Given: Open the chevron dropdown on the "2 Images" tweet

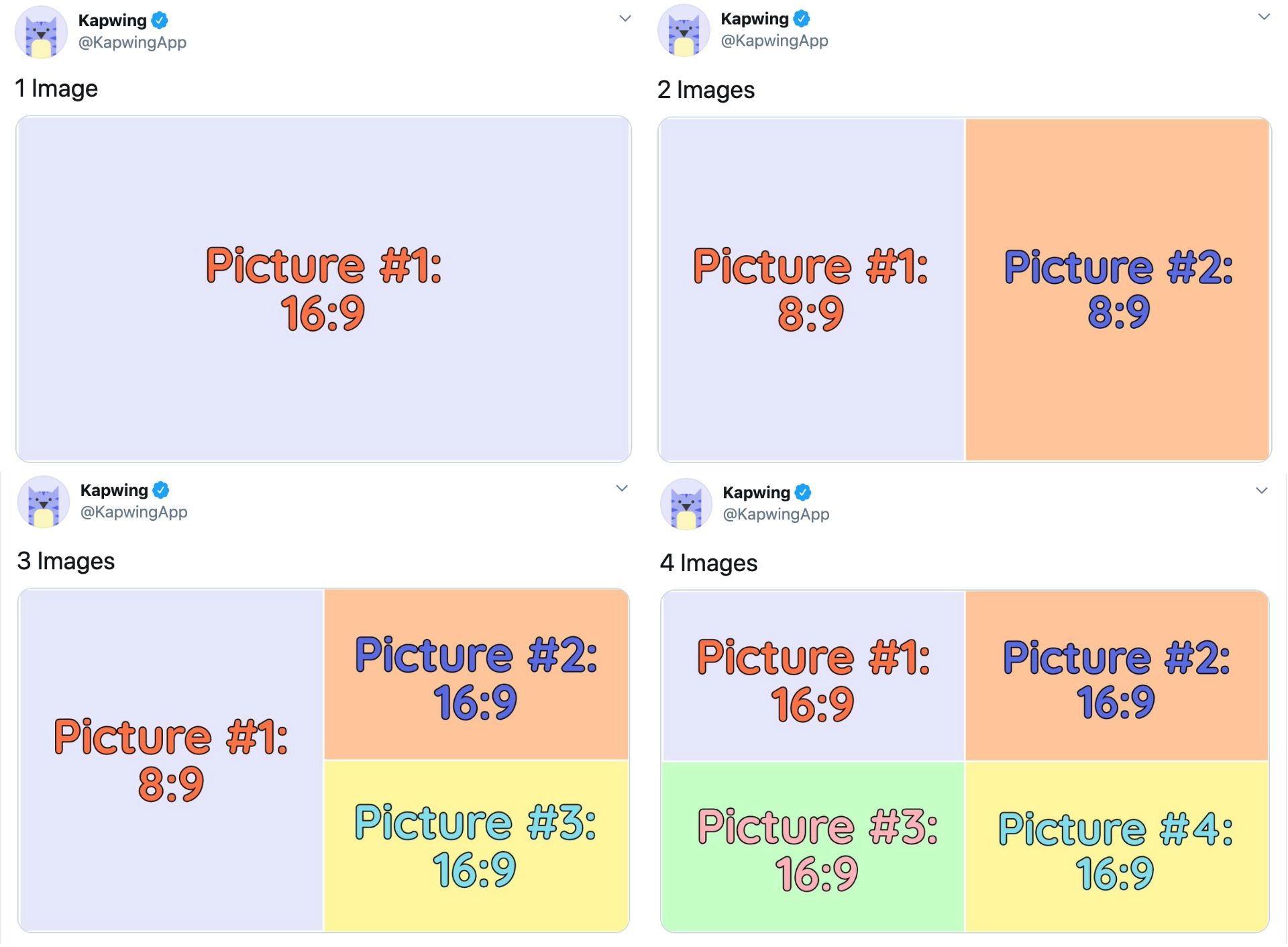Looking at the screenshot, I should [1264, 17].
